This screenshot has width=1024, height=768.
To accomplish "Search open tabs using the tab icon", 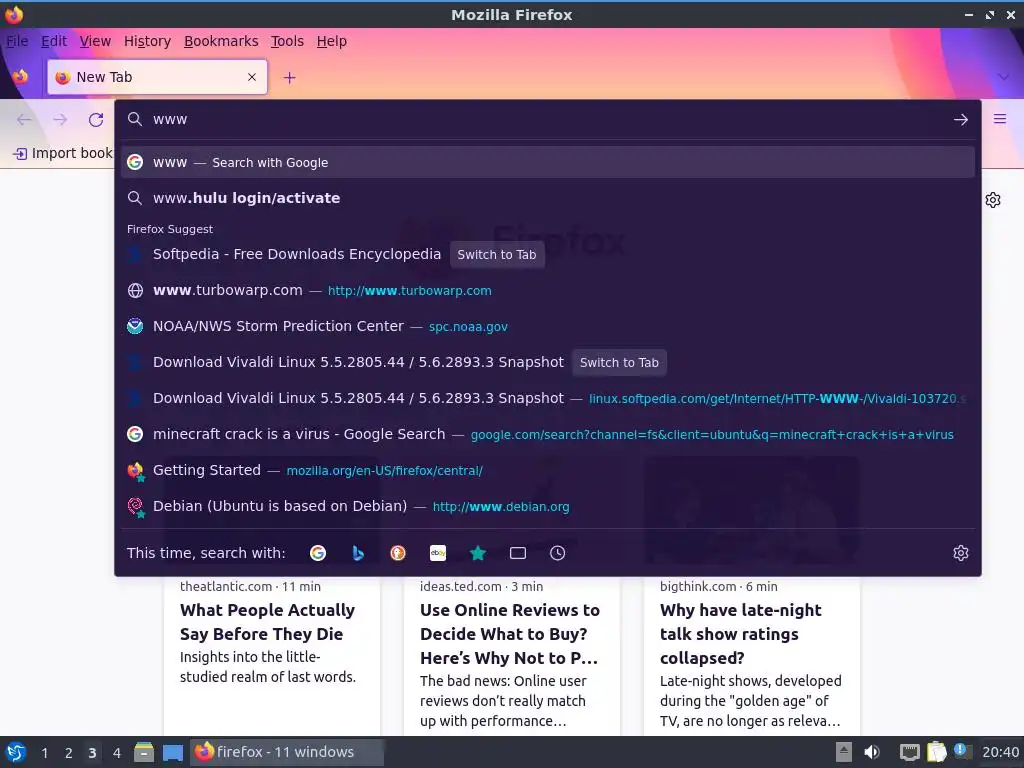I will click(518, 553).
